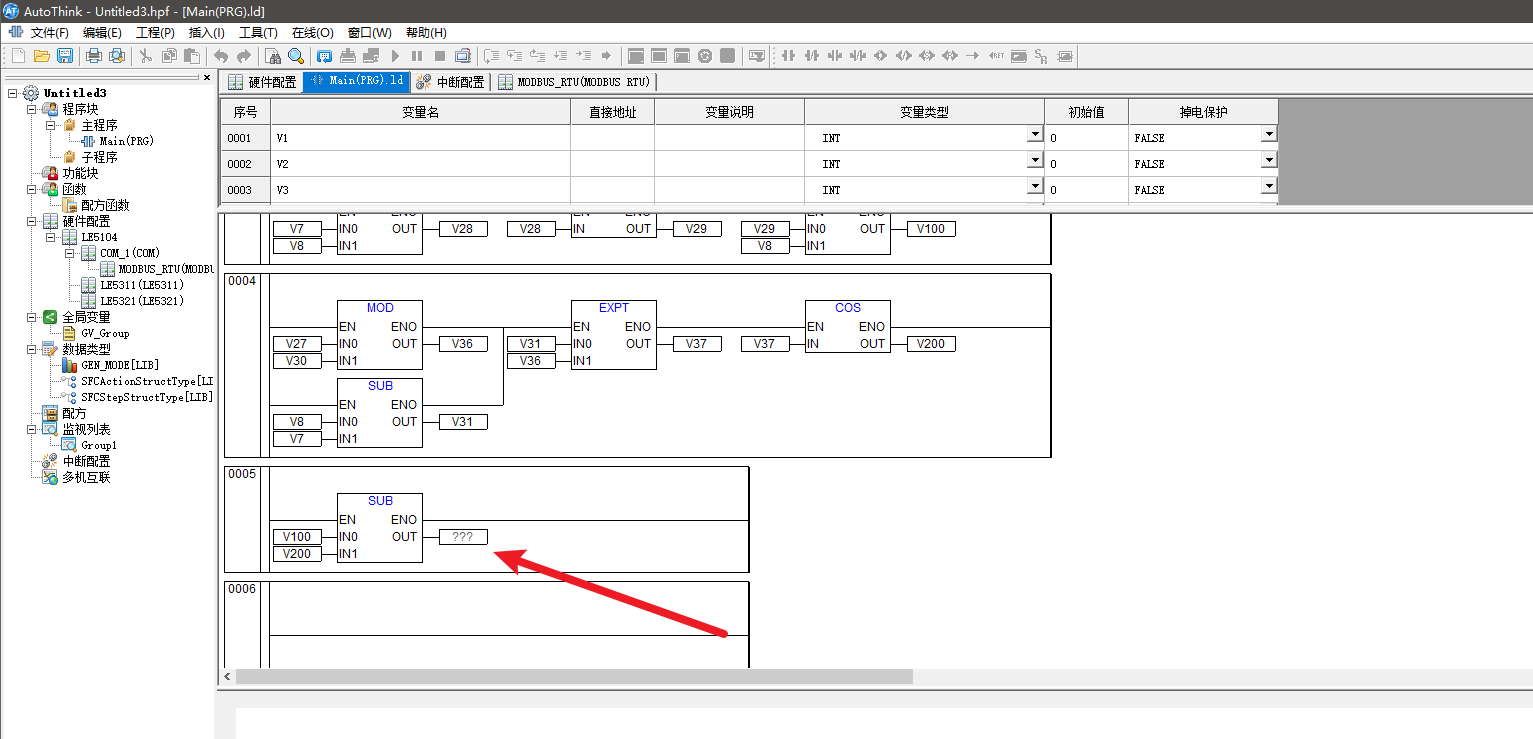Viewport: 1533px width, 739px height.
Task: Insert a Reset coil element
Action: click(x=950, y=56)
